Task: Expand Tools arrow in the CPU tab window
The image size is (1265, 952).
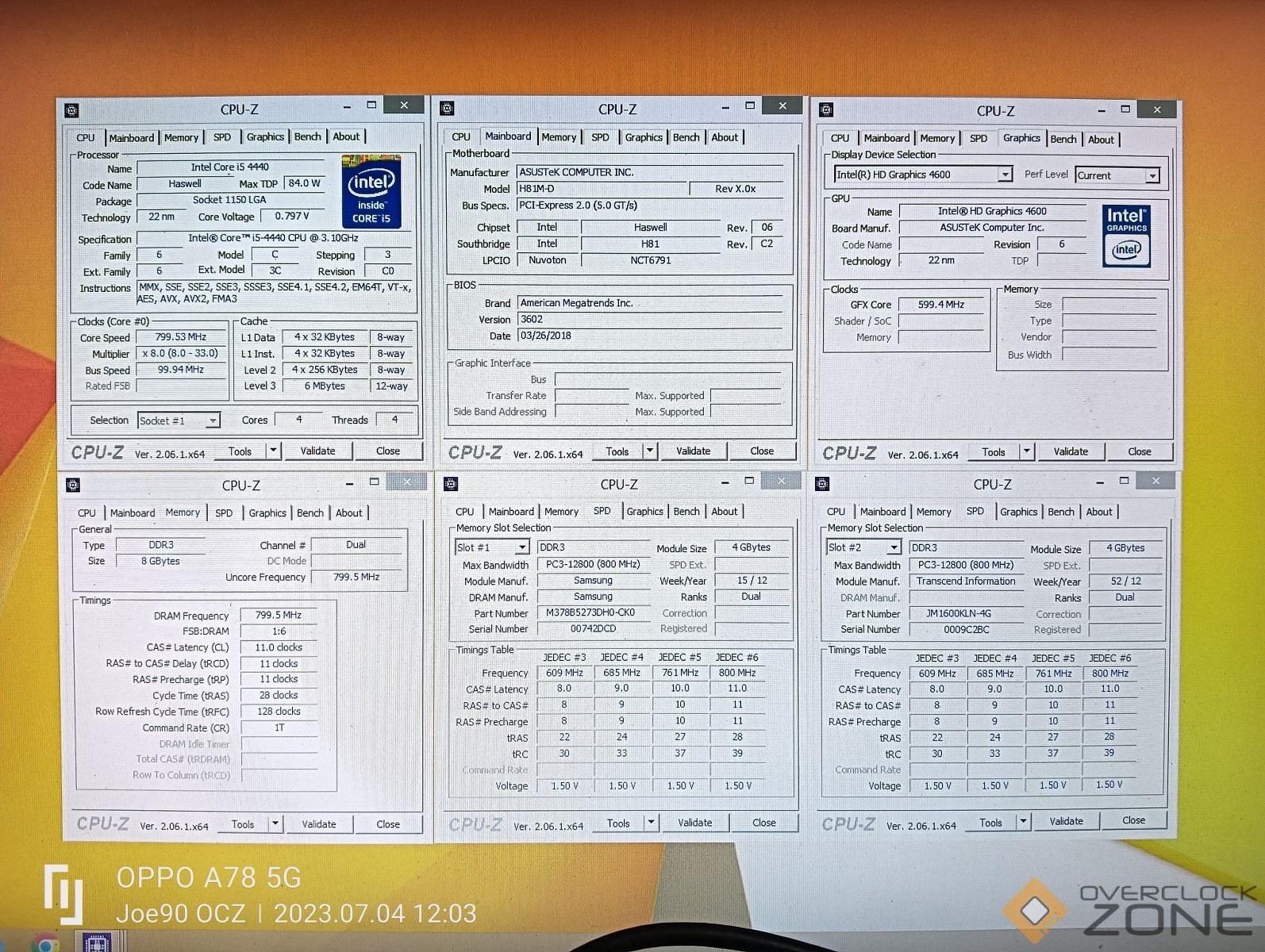Action: 273,451
